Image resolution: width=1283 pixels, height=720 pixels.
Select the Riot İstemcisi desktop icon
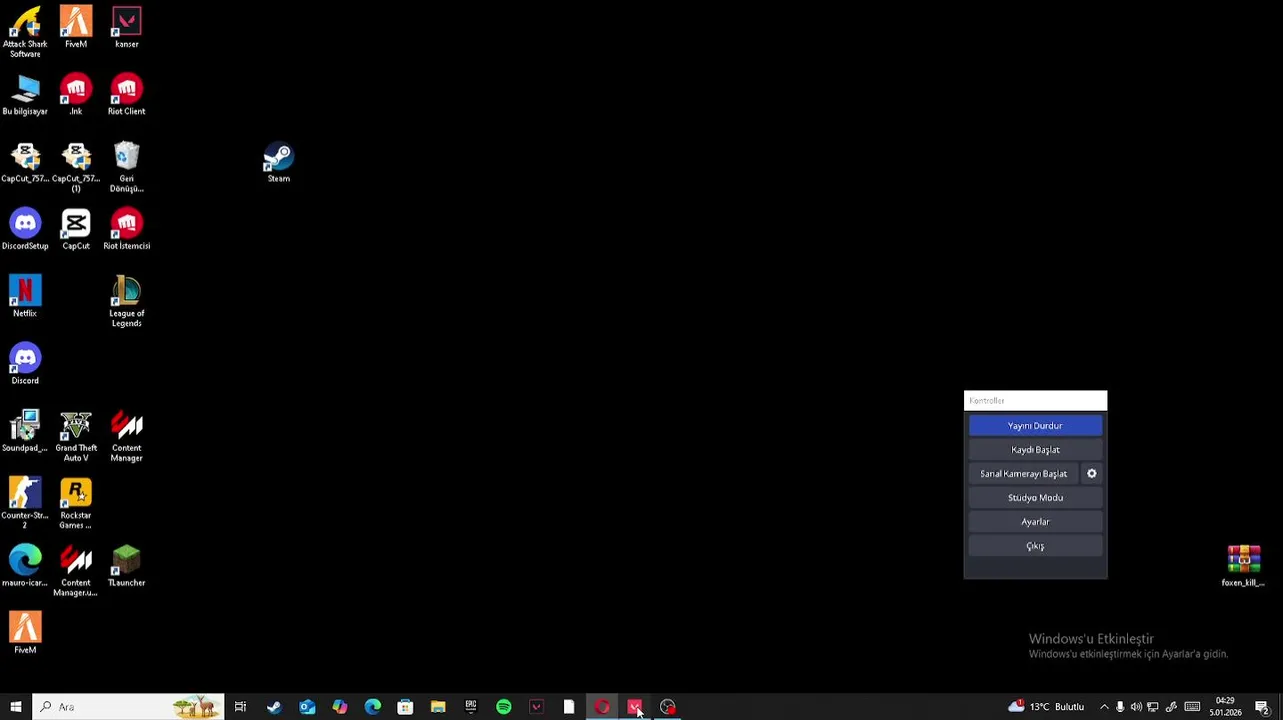(x=127, y=229)
